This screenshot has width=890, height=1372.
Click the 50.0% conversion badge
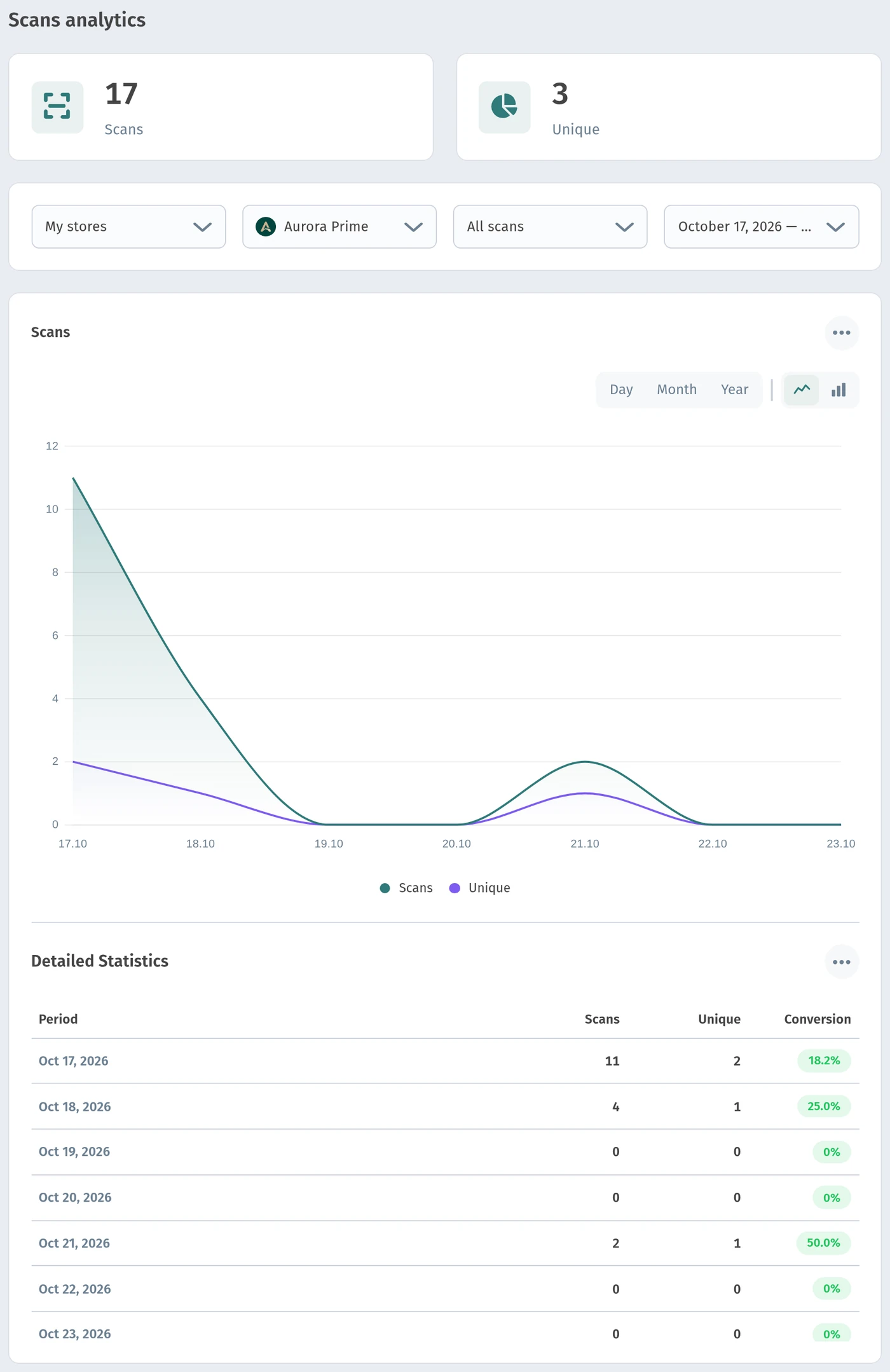pyautogui.click(x=823, y=1242)
